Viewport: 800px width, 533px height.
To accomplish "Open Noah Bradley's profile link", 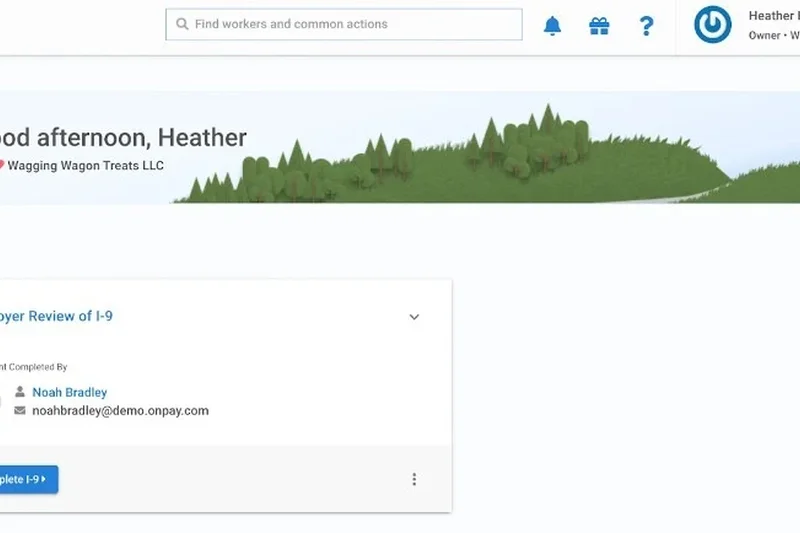I will click(x=69, y=392).
